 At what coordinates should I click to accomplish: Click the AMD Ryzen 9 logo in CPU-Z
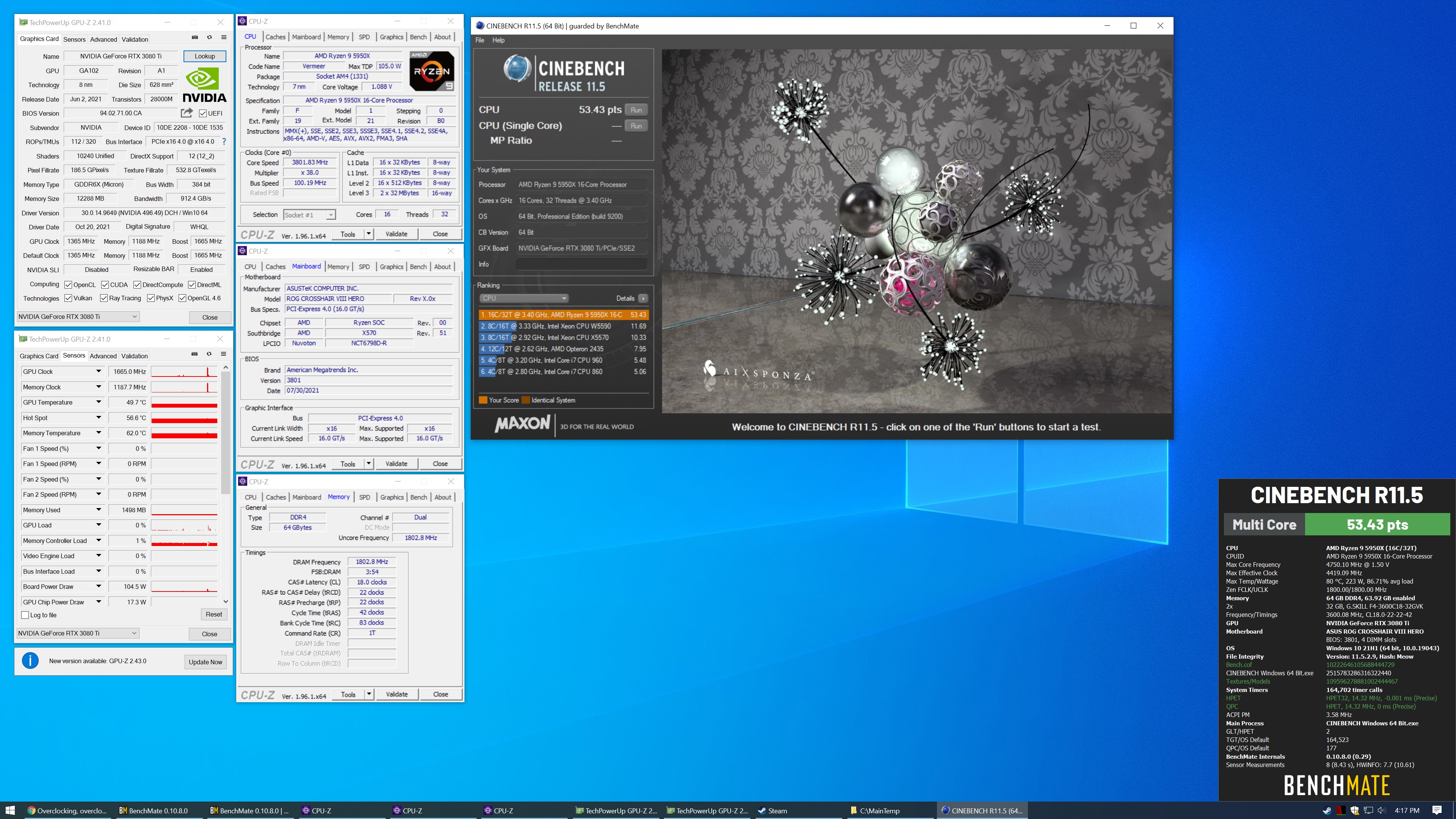tap(432, 71)
